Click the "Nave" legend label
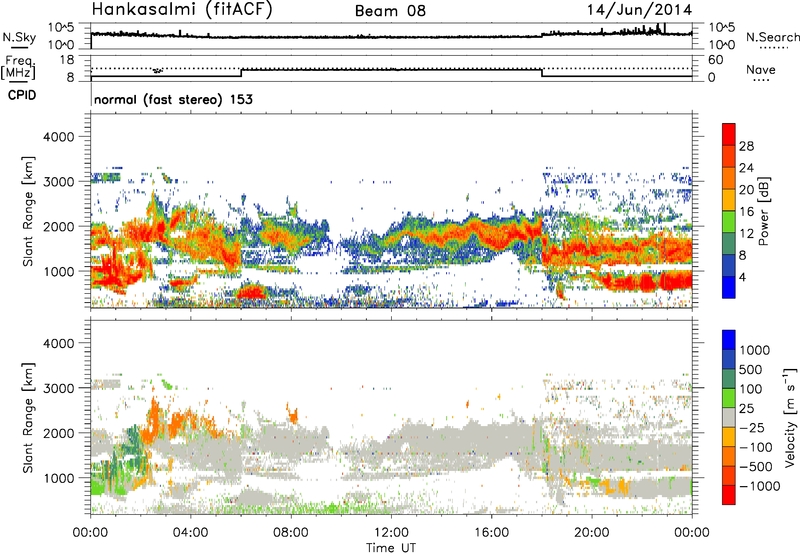 click(761, 69)
